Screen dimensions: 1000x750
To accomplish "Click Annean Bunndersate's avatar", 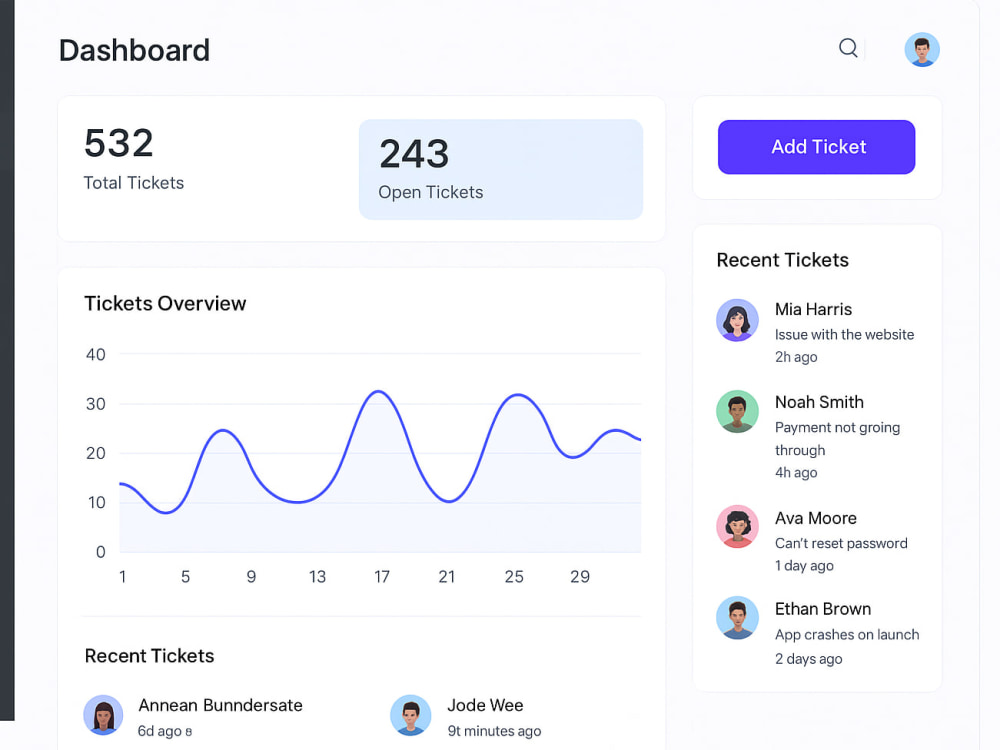I will tap(103, 715).
